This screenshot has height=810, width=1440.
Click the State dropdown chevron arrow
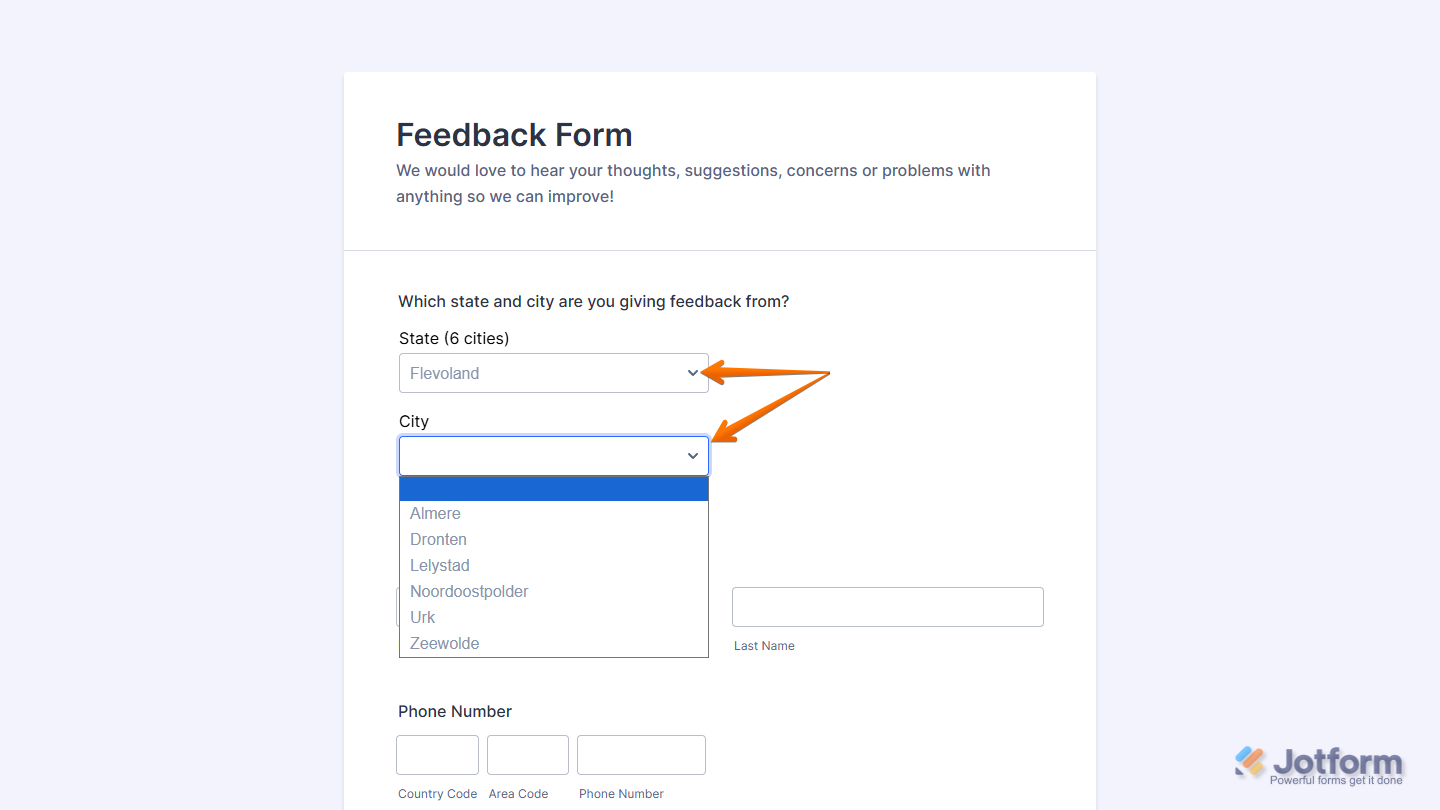pyautogui.click(x=692, y=372)
